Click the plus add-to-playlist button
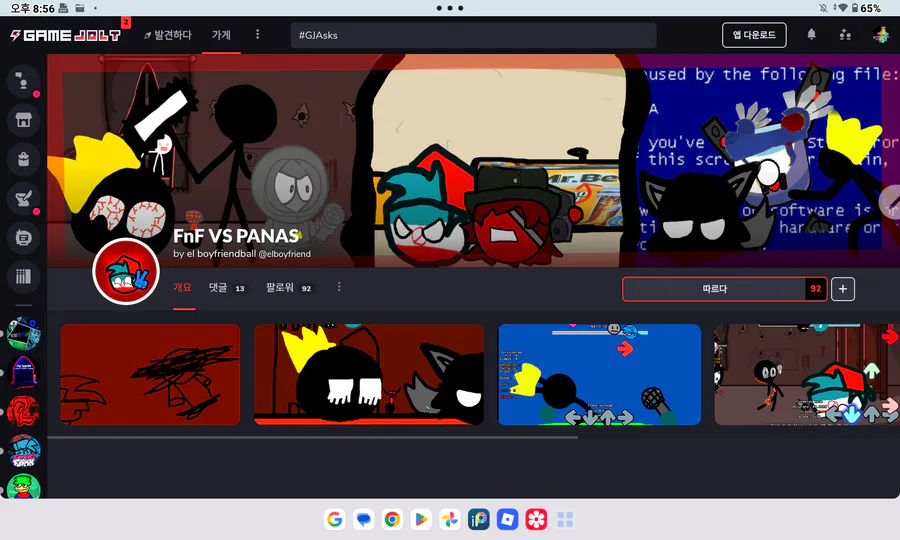The image size is (900, 540). pos(843,289)
